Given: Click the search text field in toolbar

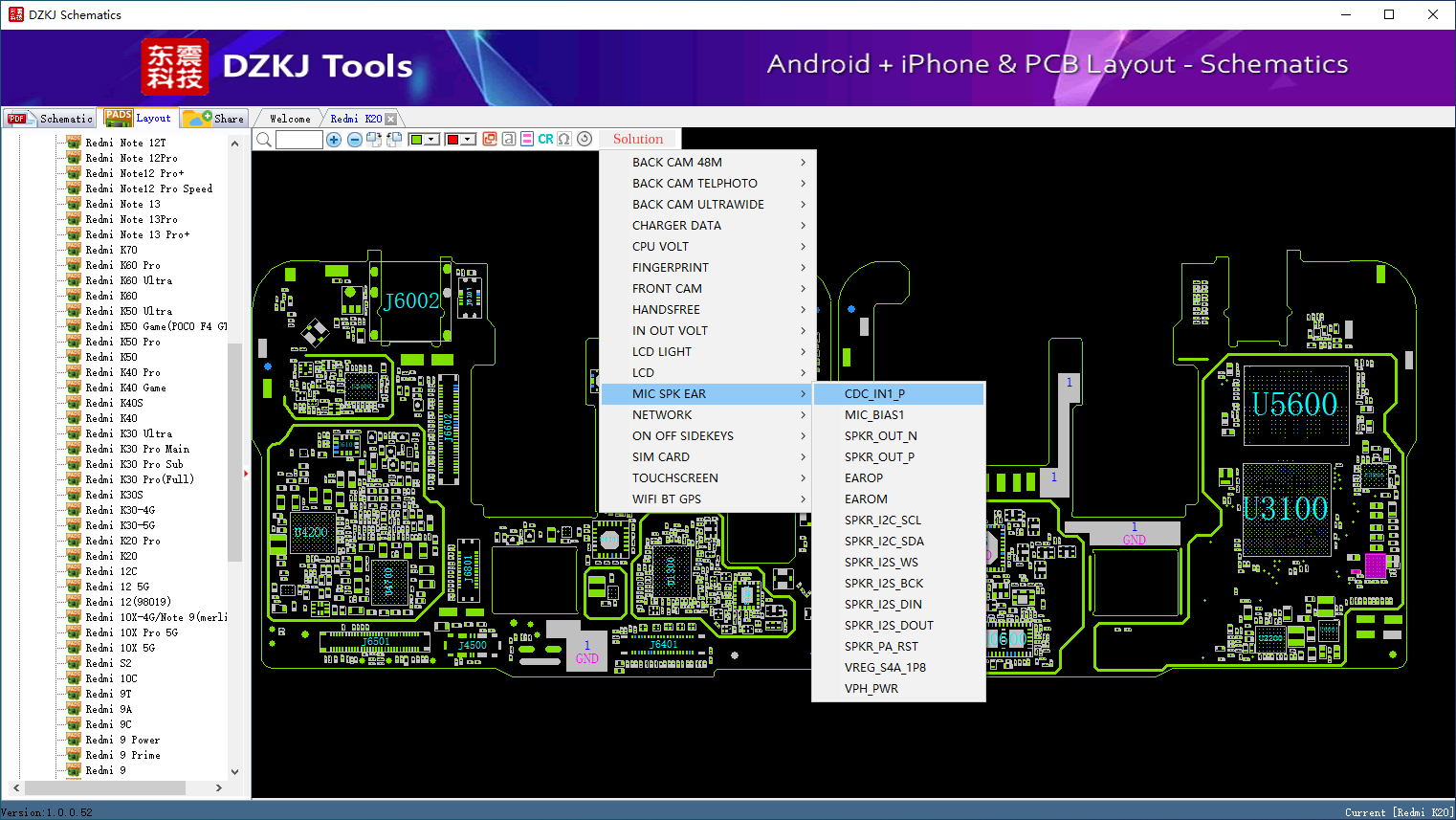Looking at the screenshot, I should [x=299, y=140].
